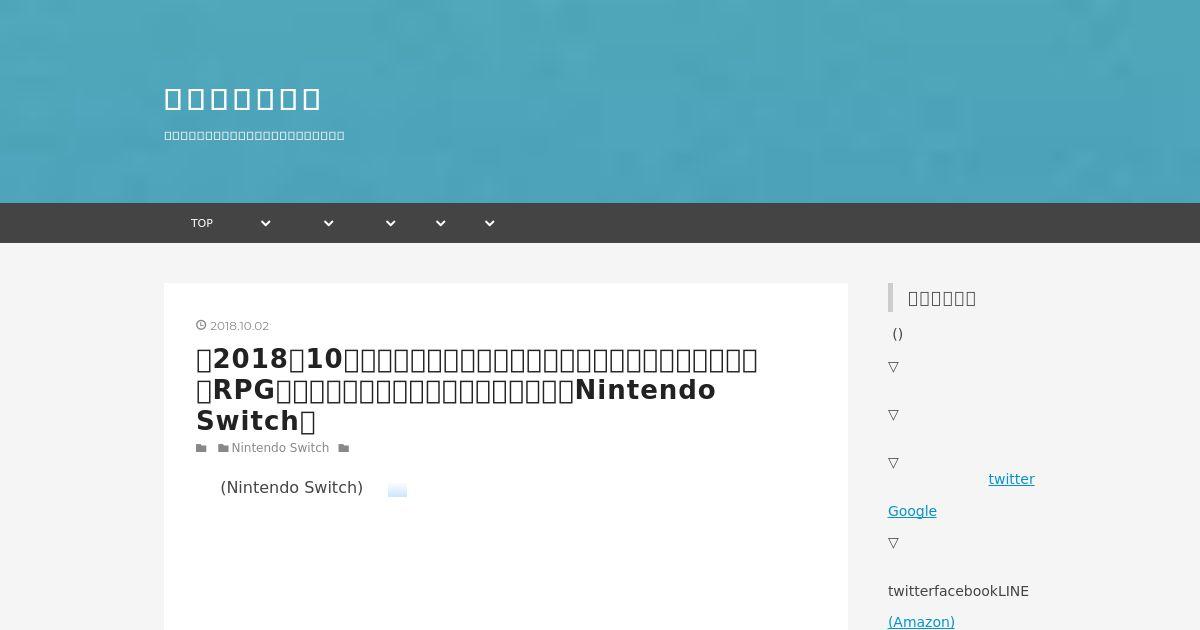Expand the last navigation bar dropdown chevron

489,223
